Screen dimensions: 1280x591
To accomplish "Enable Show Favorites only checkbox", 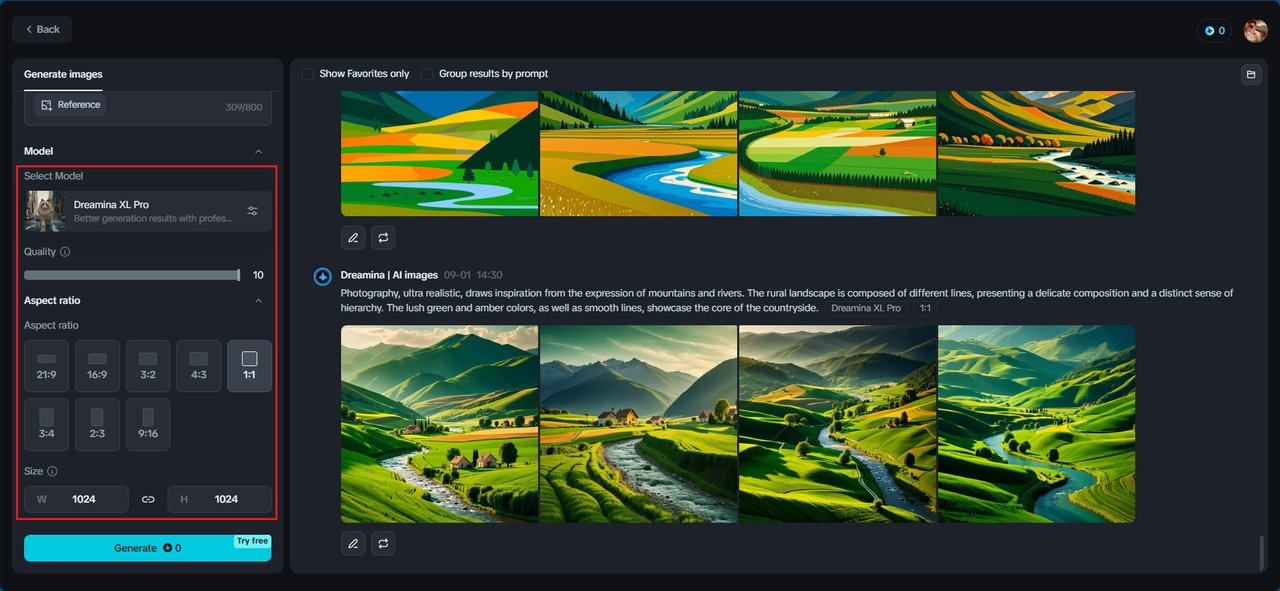I will pyautogui.click(x=308, y=74).
